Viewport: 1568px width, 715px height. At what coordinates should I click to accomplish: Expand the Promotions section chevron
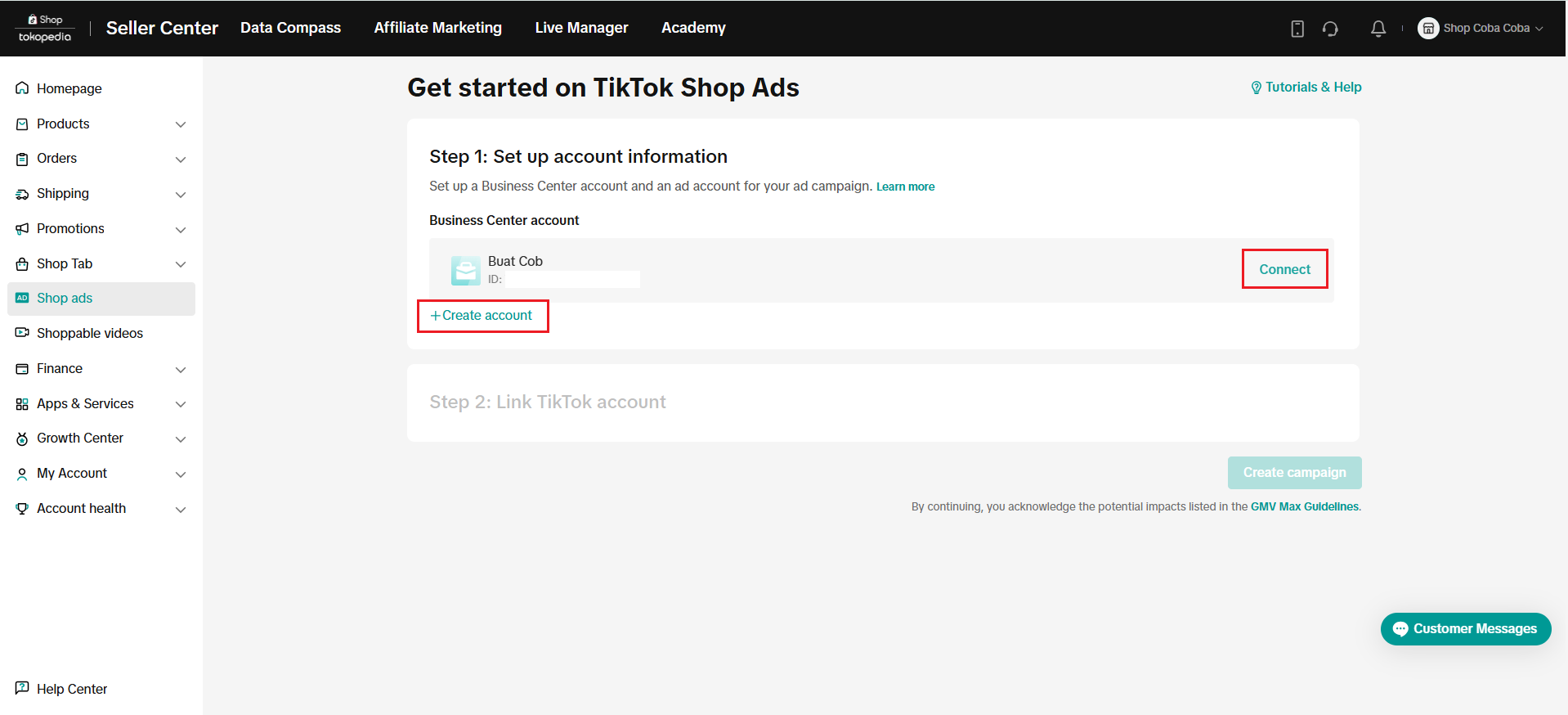(181, 229)
